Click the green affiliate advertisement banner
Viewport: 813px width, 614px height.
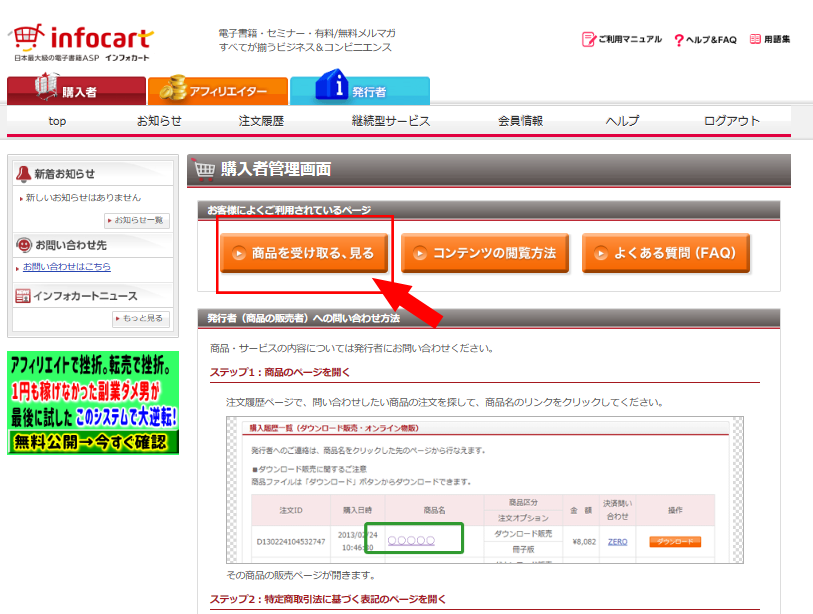[93, 402]
